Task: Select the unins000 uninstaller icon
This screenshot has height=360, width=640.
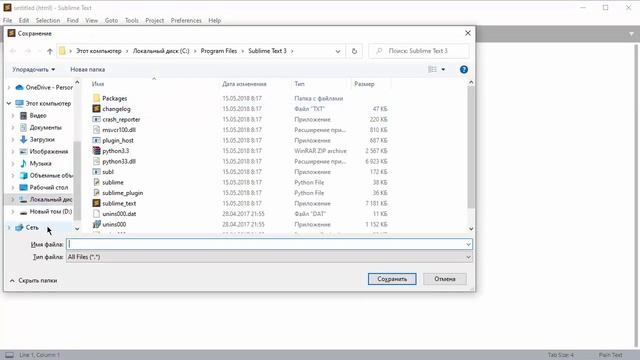Action: pos(96,224)
